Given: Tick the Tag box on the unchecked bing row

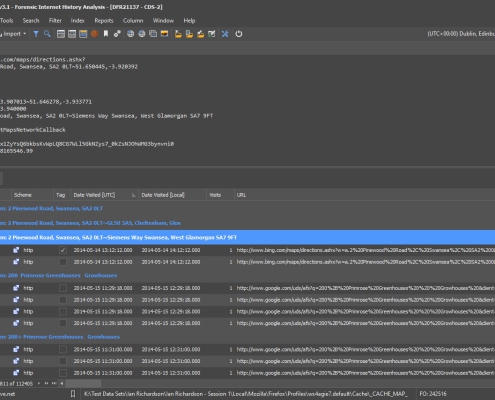Looking at the screenshot, I should (63, 262).
